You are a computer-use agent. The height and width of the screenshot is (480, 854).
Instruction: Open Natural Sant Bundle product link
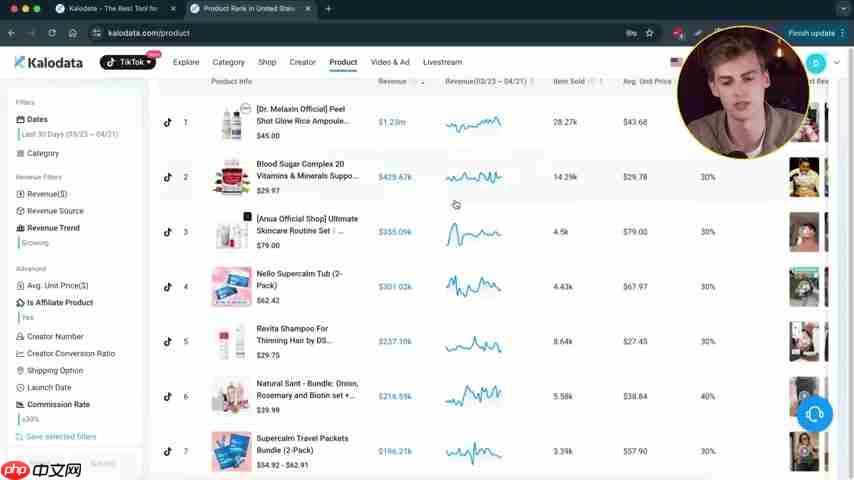[307, 390]
